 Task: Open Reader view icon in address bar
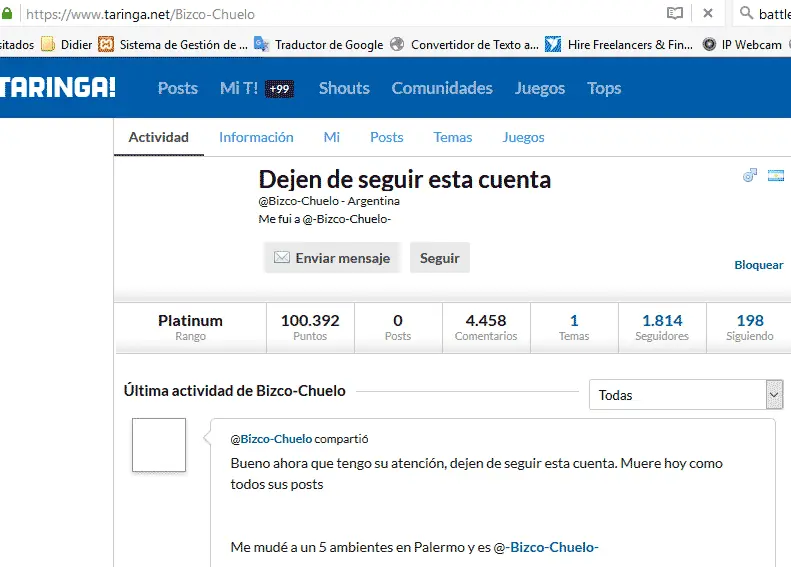coord(675,14)
